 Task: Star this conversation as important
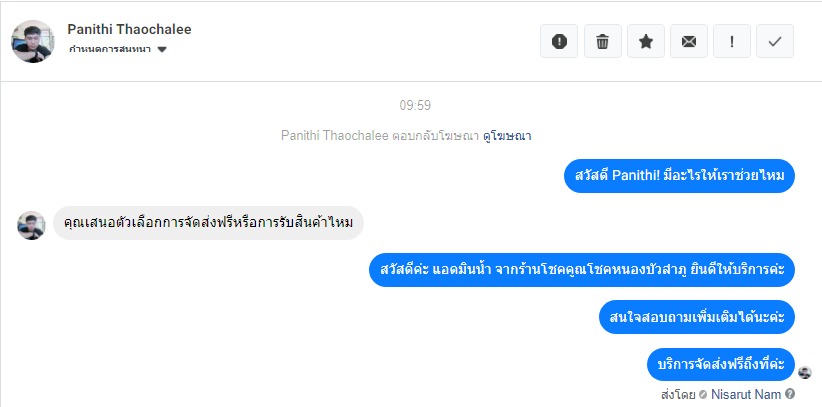(645, 41)
